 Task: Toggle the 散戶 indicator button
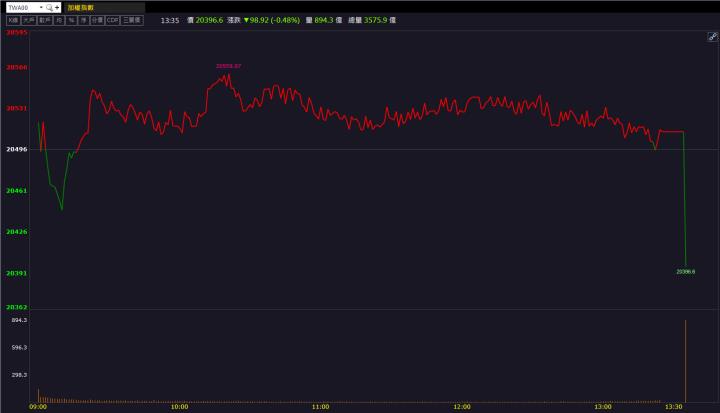[45, 19]
